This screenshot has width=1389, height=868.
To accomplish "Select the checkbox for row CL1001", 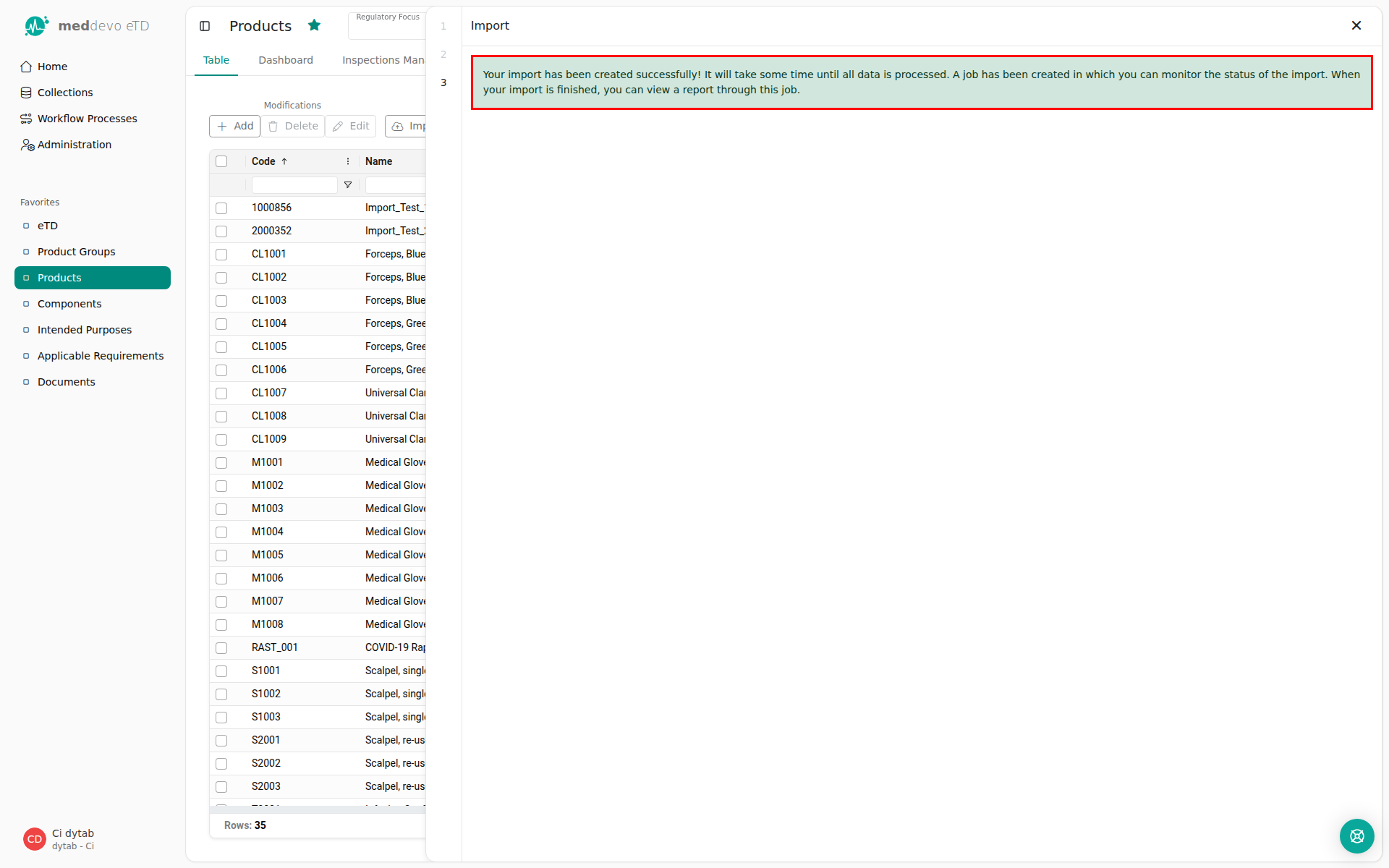I will [221, 255].
